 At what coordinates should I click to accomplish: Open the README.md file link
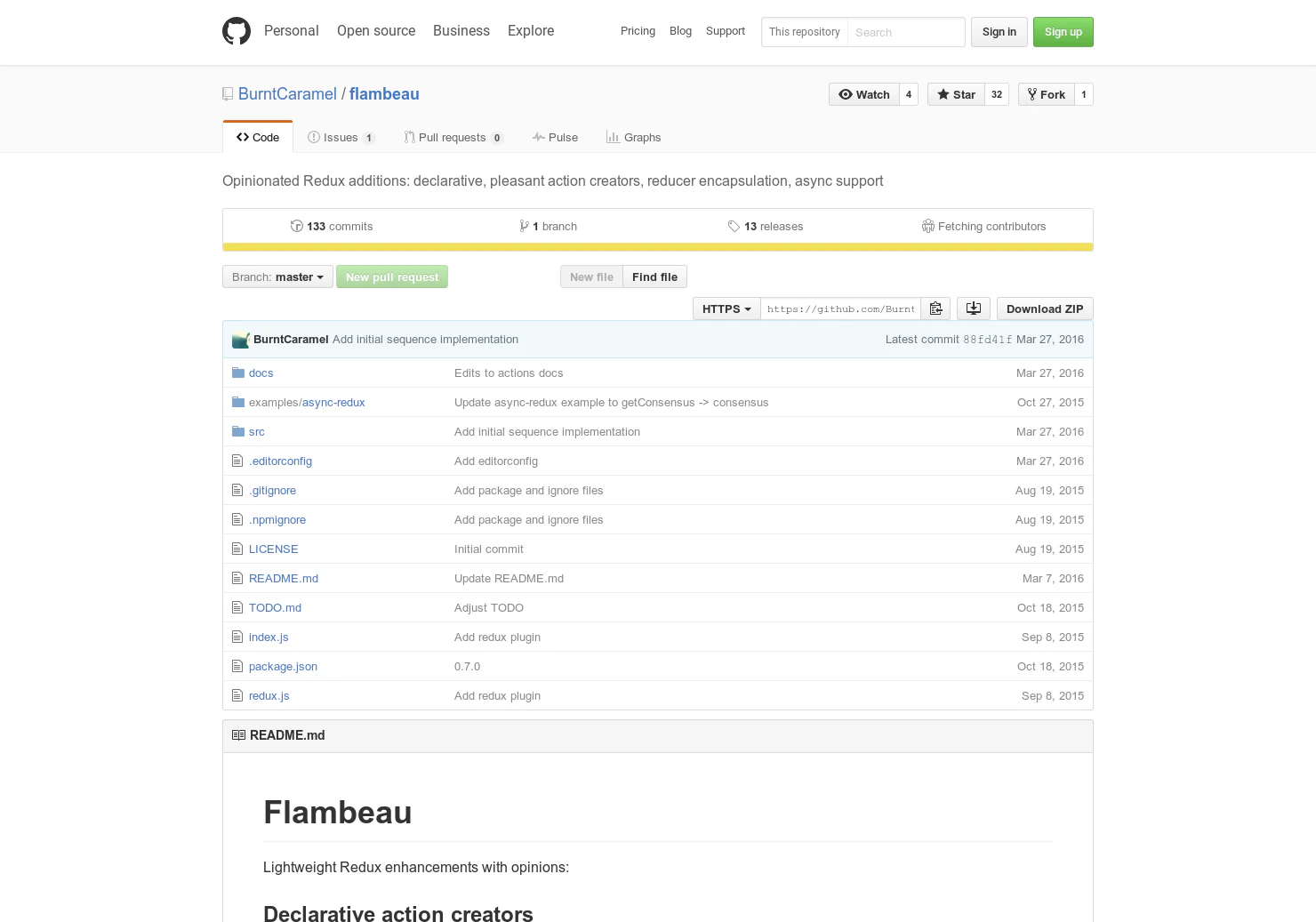(x=283, y=578)
